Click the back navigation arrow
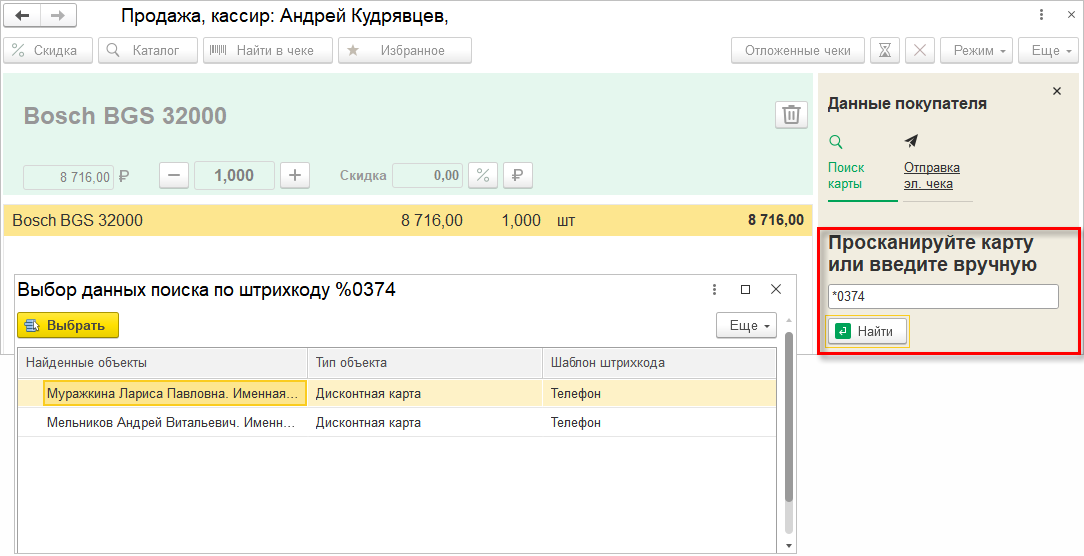The image size is (1084, 556). [x=22, y=16]
